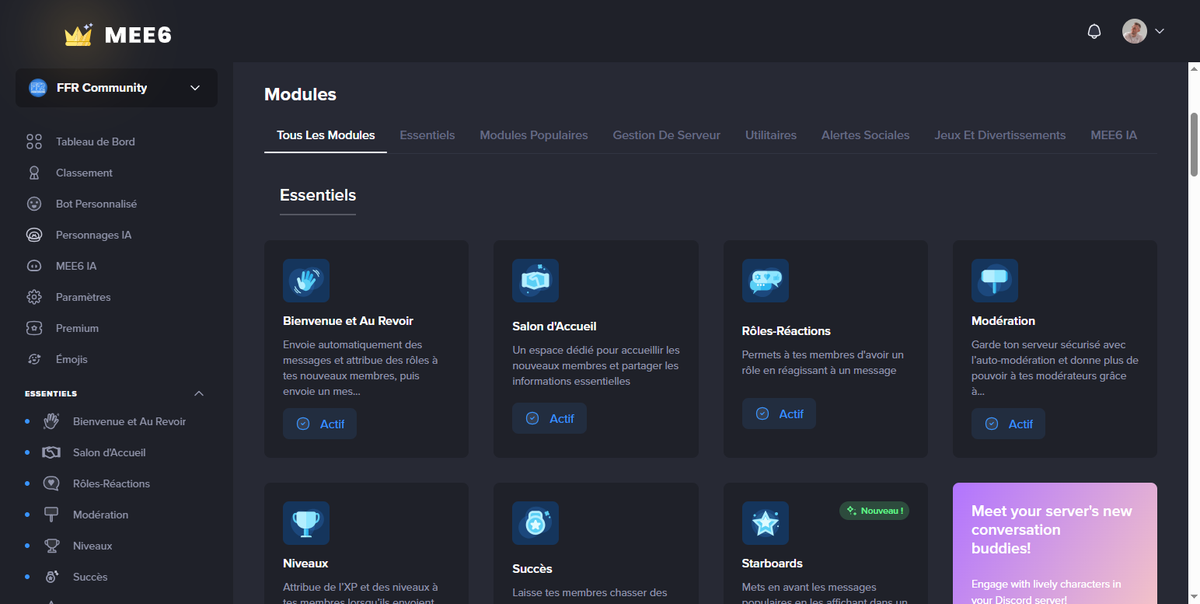Click the Rôles-Réactions sidebar icon
This screenshot has width=1200, height=604.
(x=51, y=483)
